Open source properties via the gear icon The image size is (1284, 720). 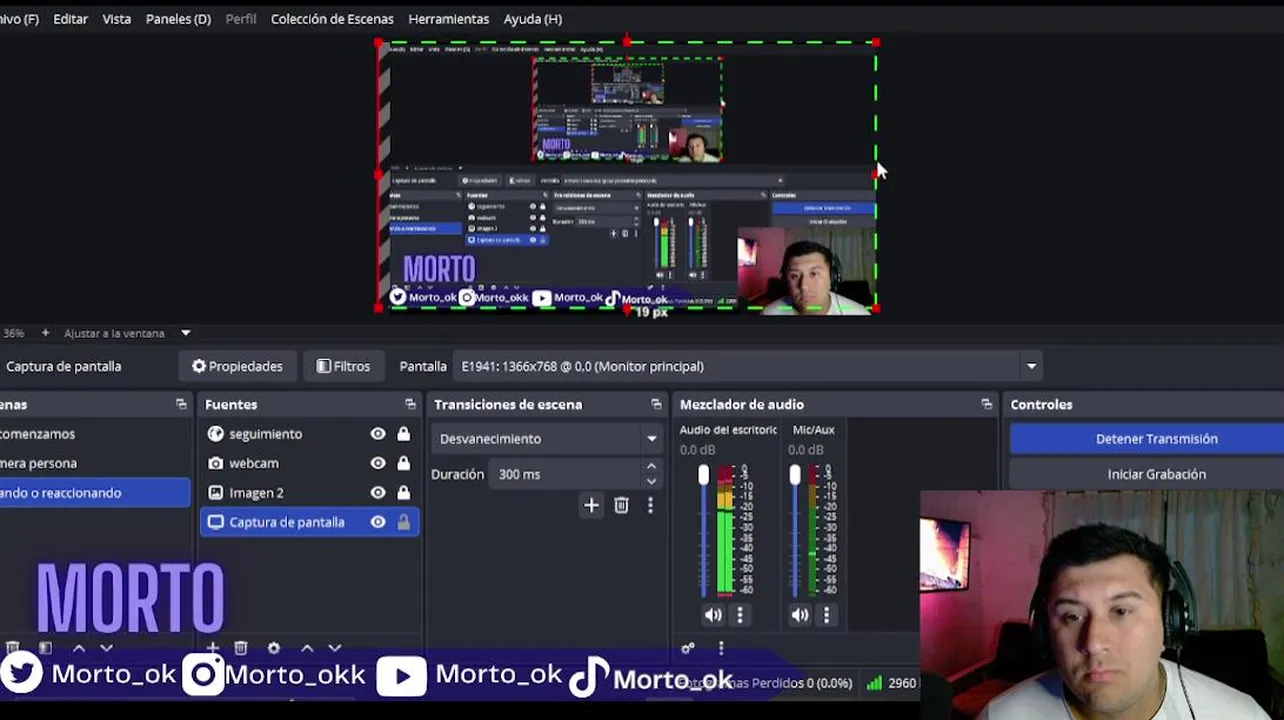click(274, 648)
